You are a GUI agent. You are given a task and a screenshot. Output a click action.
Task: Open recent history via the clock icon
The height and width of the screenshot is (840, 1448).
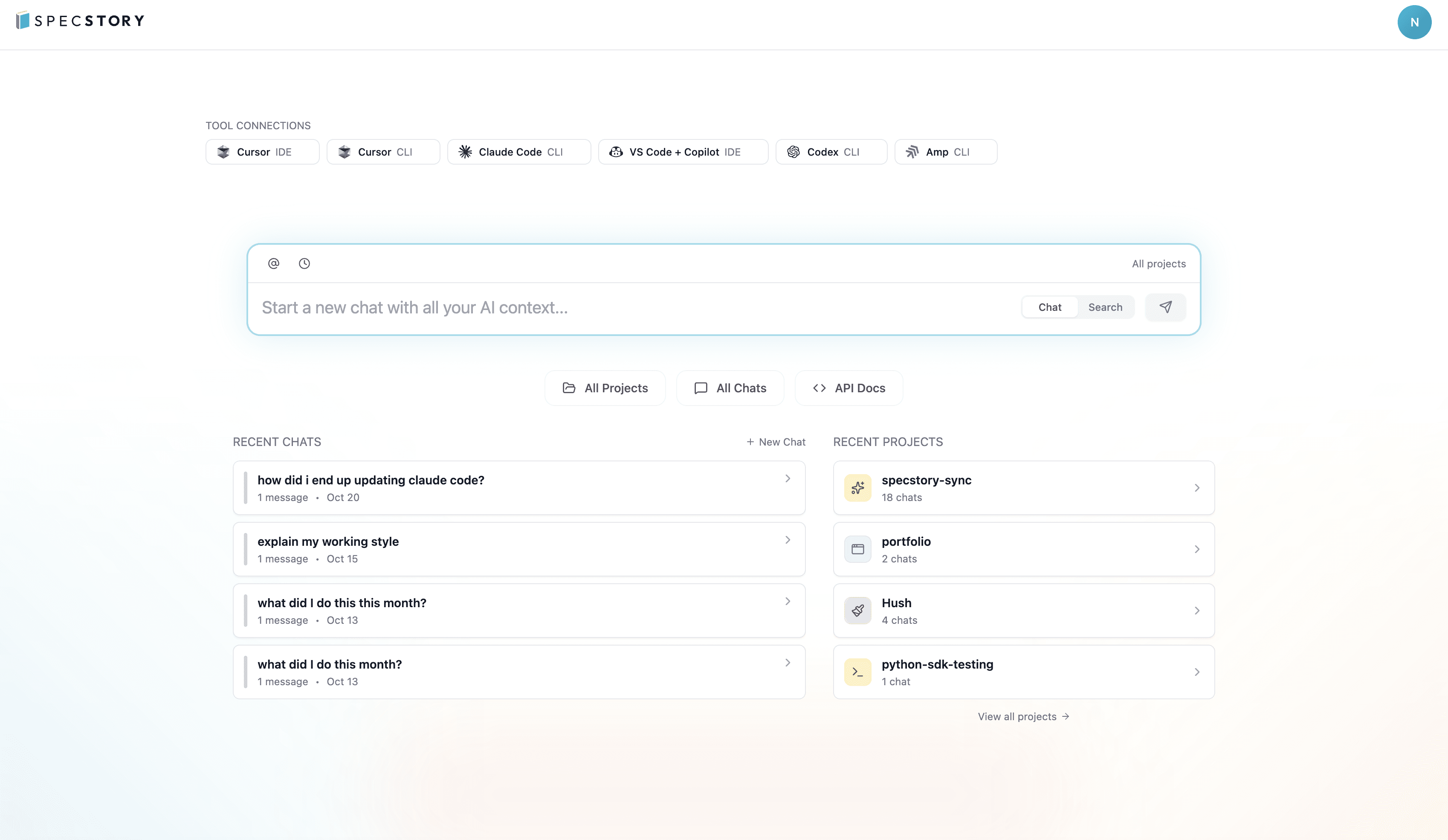(304, 263)
